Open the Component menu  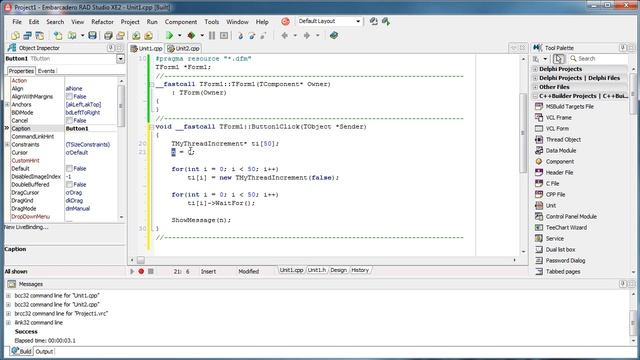click(181, 22)
